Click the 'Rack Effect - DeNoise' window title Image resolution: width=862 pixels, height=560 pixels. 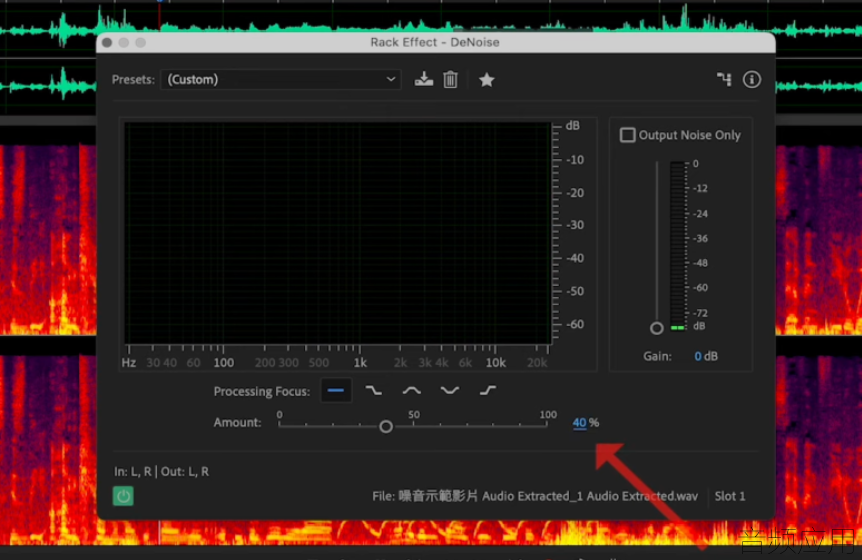tap(435, 42)
